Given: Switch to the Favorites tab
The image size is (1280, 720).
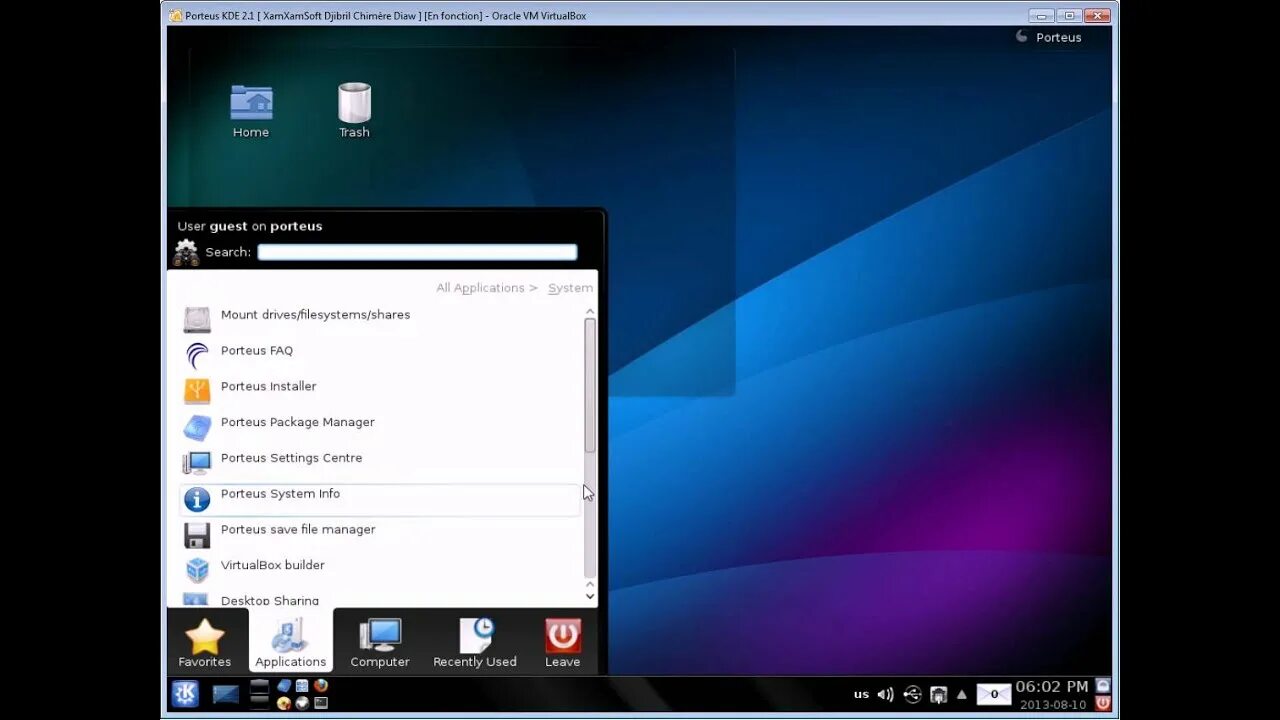Looking at the screenshot, I should point(205,642).
